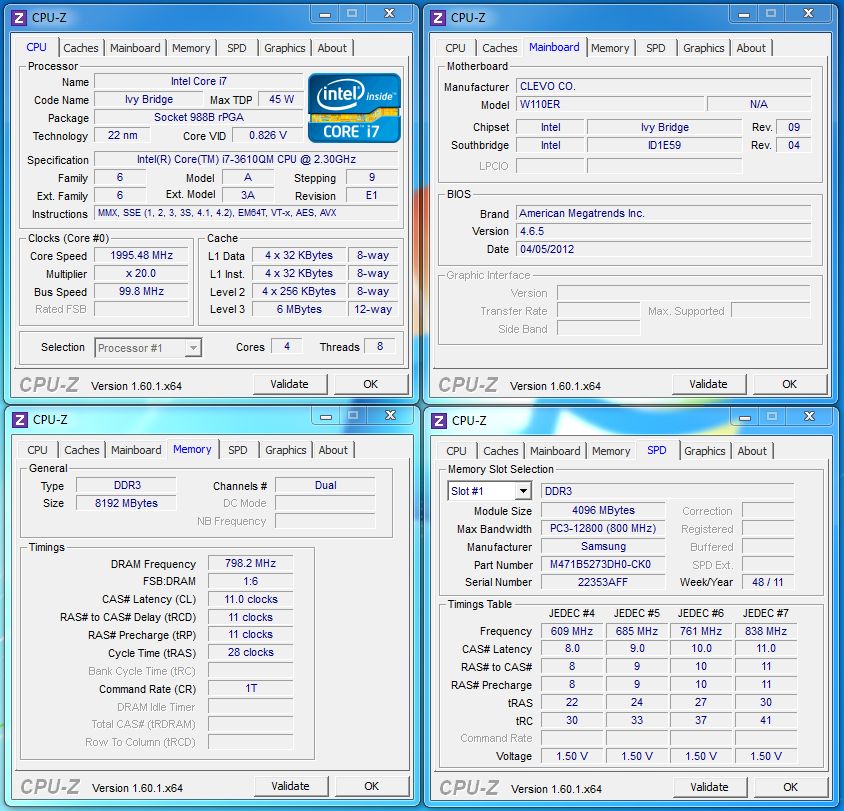Click OK in the Mainboard window
This screenshot has width=844, height=811.
pos(790,384)
